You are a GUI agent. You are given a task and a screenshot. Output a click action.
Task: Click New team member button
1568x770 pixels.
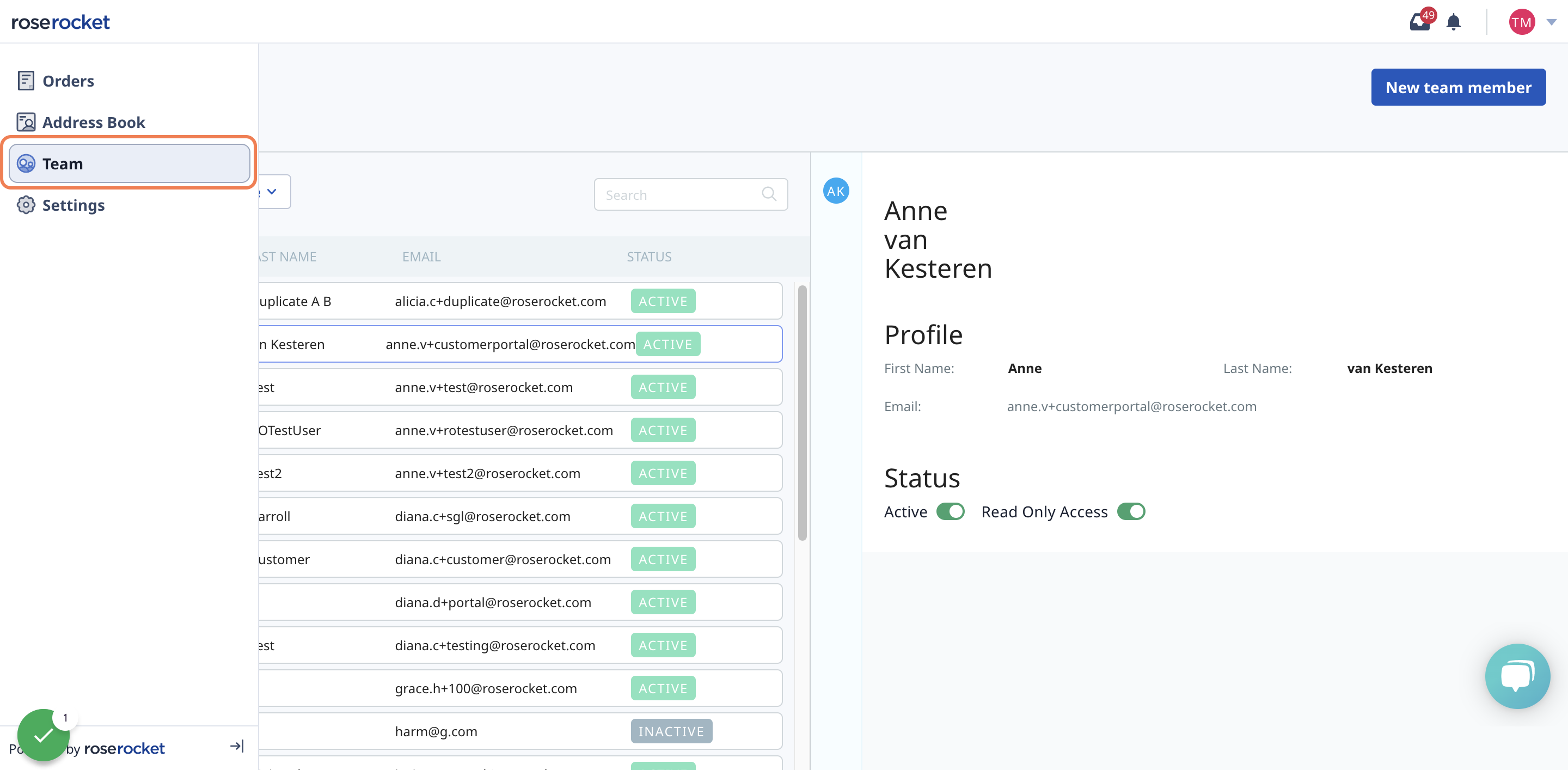point(1458,87)
